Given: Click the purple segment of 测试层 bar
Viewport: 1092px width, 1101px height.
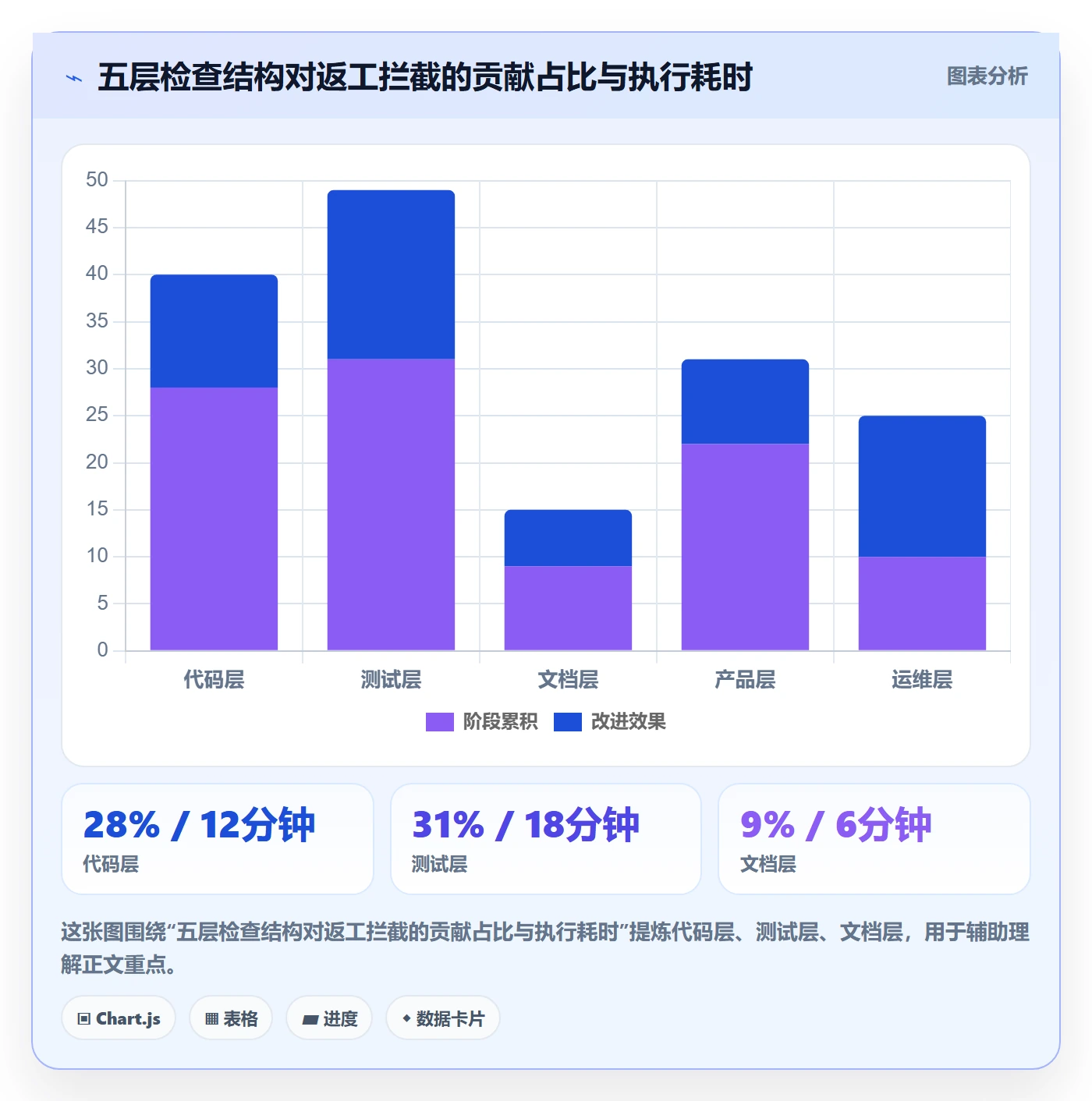Looking at the screenshot, I should click(x=391, y=504).
